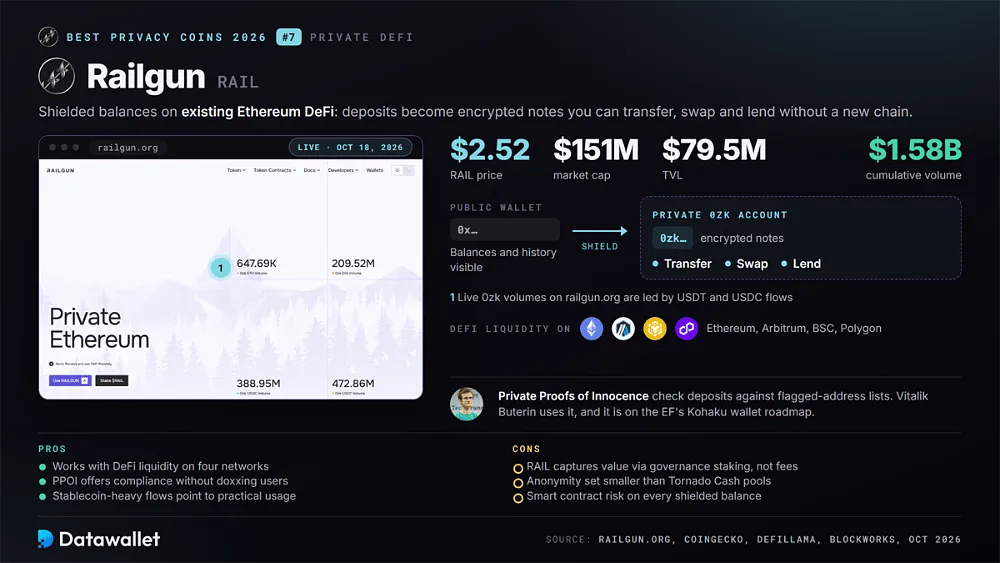This screenshot has height=563, width=1000.
Task: Click 'PPOI offers compliance without doxxing users'
Action: click(x=170, y=481)
